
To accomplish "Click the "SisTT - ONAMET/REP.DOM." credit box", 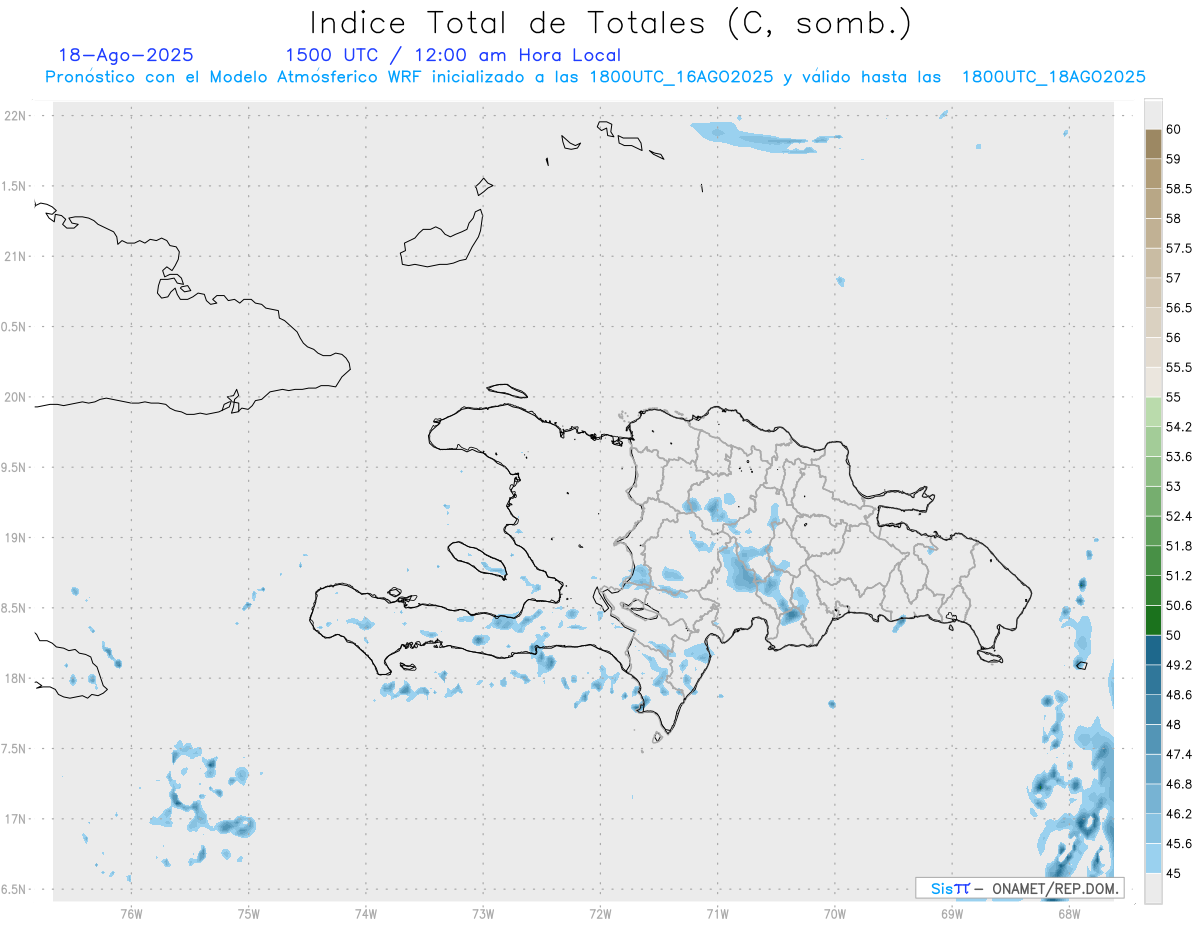I will (1020, 888).
